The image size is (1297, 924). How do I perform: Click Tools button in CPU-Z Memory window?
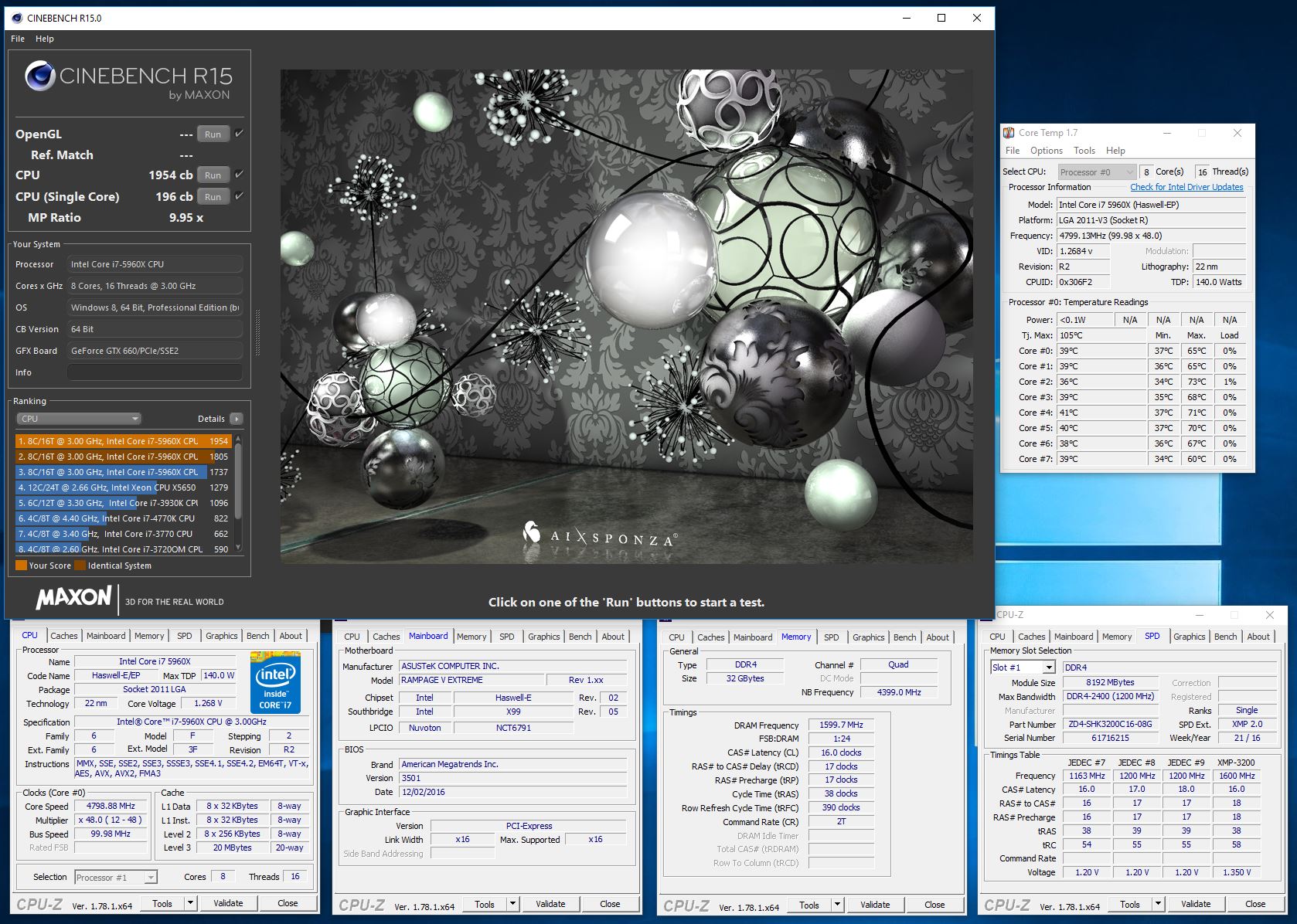(809, 904)
